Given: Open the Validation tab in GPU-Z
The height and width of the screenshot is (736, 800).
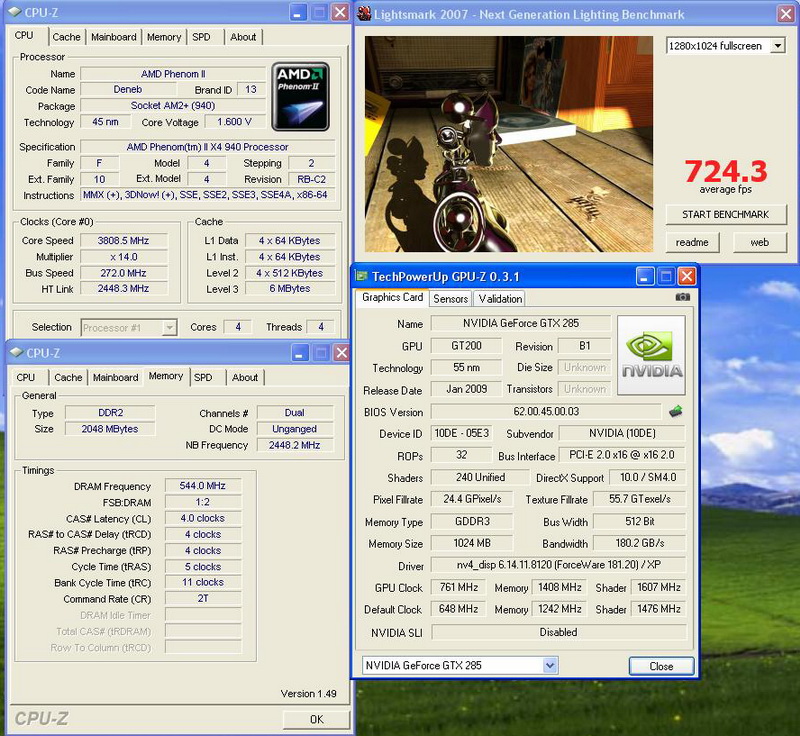Looking at the screenshot, I should [500, 299].
